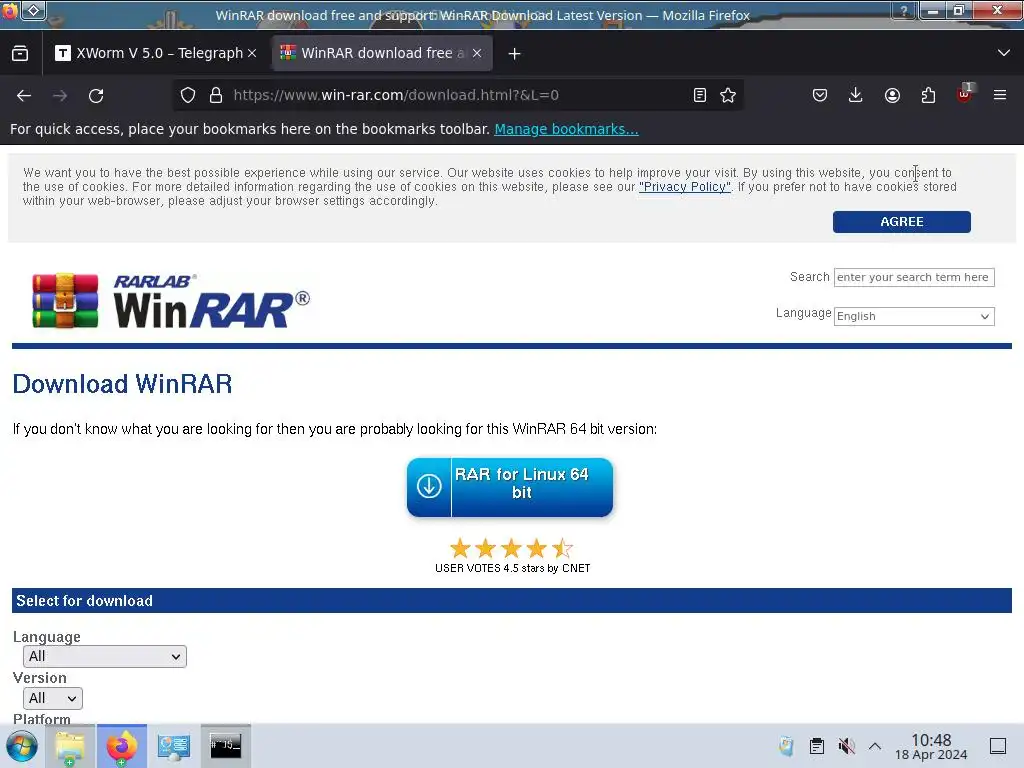Open the Privacy Policy link
The image size is (1024, 768).
pos(684,187)
